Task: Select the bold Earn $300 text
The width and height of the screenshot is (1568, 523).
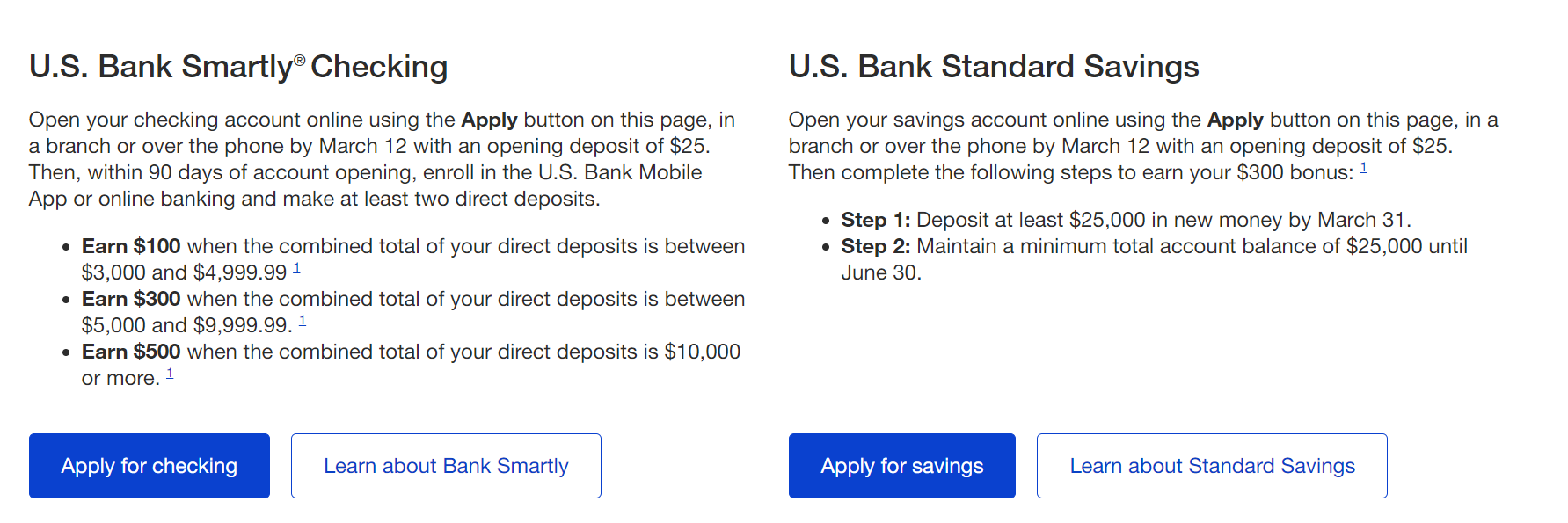Action: 131,299
